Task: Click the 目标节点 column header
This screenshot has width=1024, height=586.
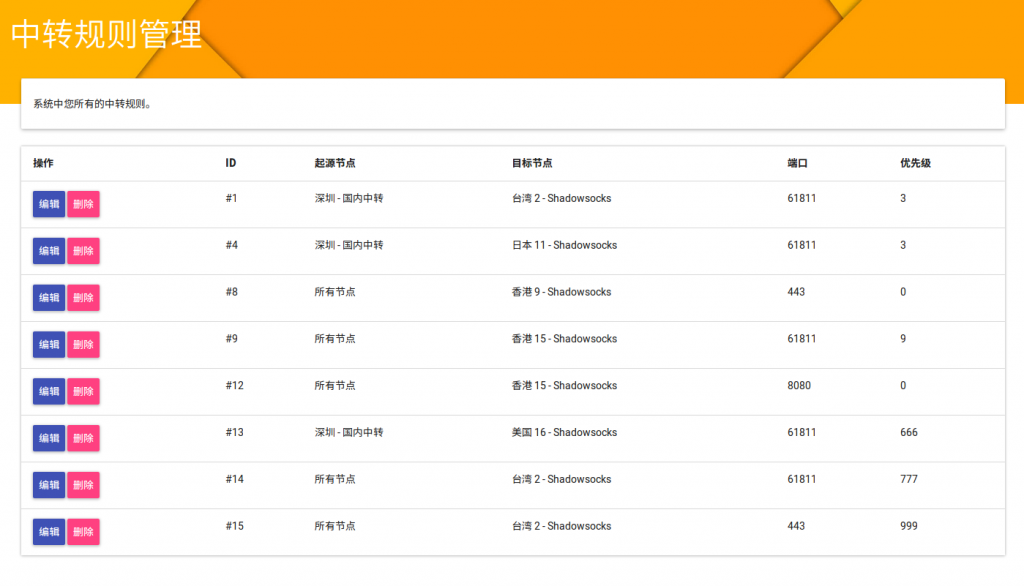Action: click(532, 163)
